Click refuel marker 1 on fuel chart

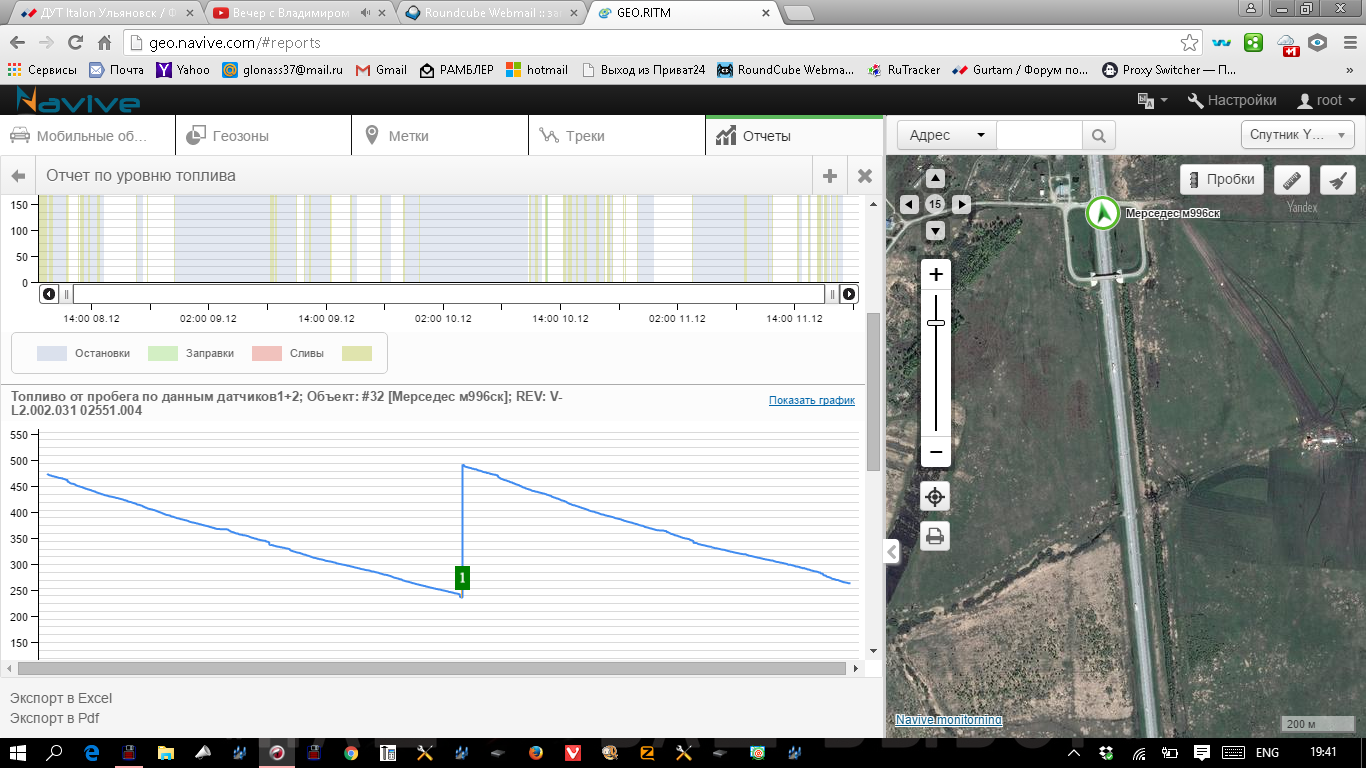462,577
